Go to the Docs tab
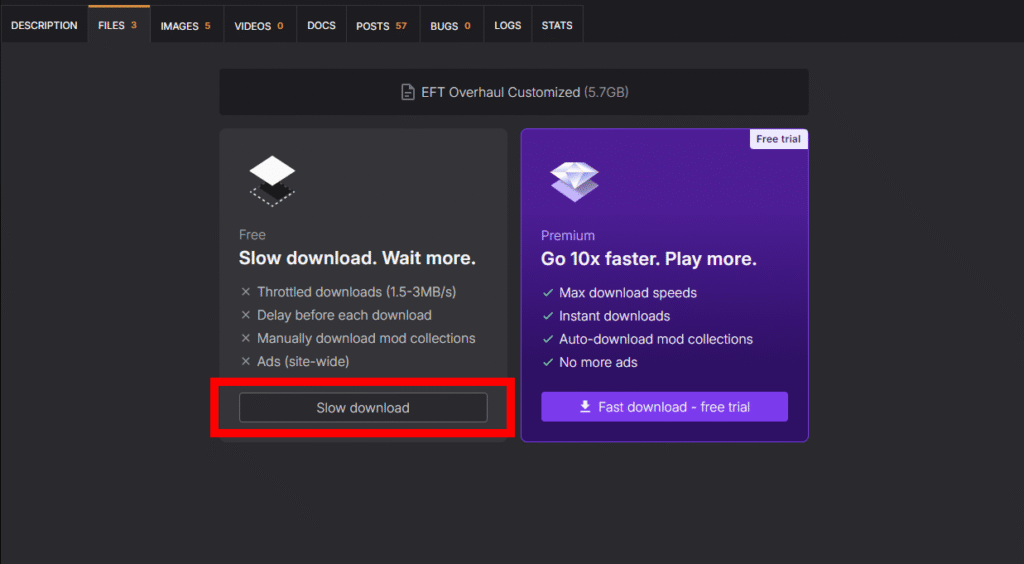 point(321,25)
